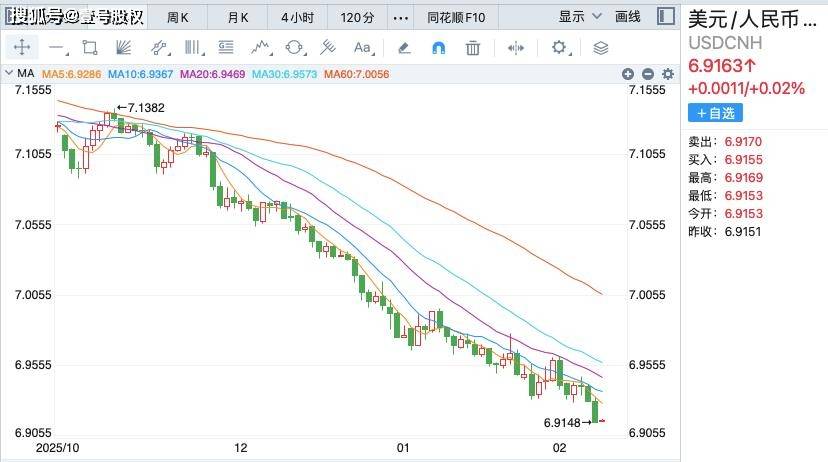Screen dimensions: 828x462
Task: Pick the eraser tool in toolbar
Action: [x=404, y=47]
